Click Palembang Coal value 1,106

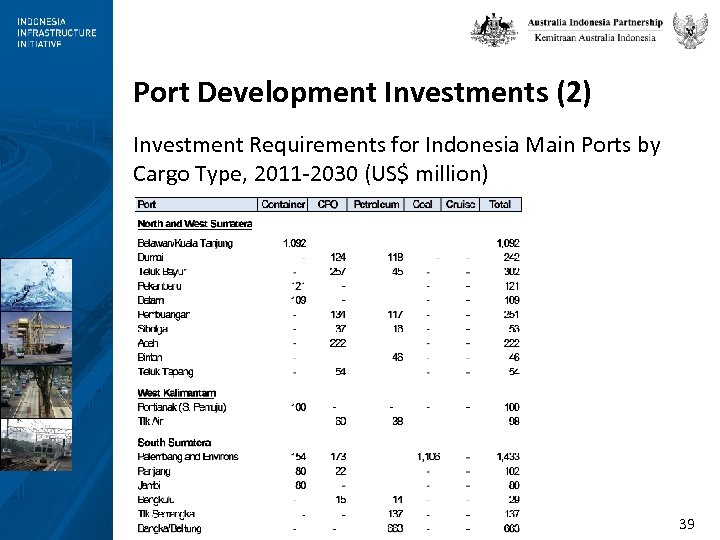tap(429, 456)
